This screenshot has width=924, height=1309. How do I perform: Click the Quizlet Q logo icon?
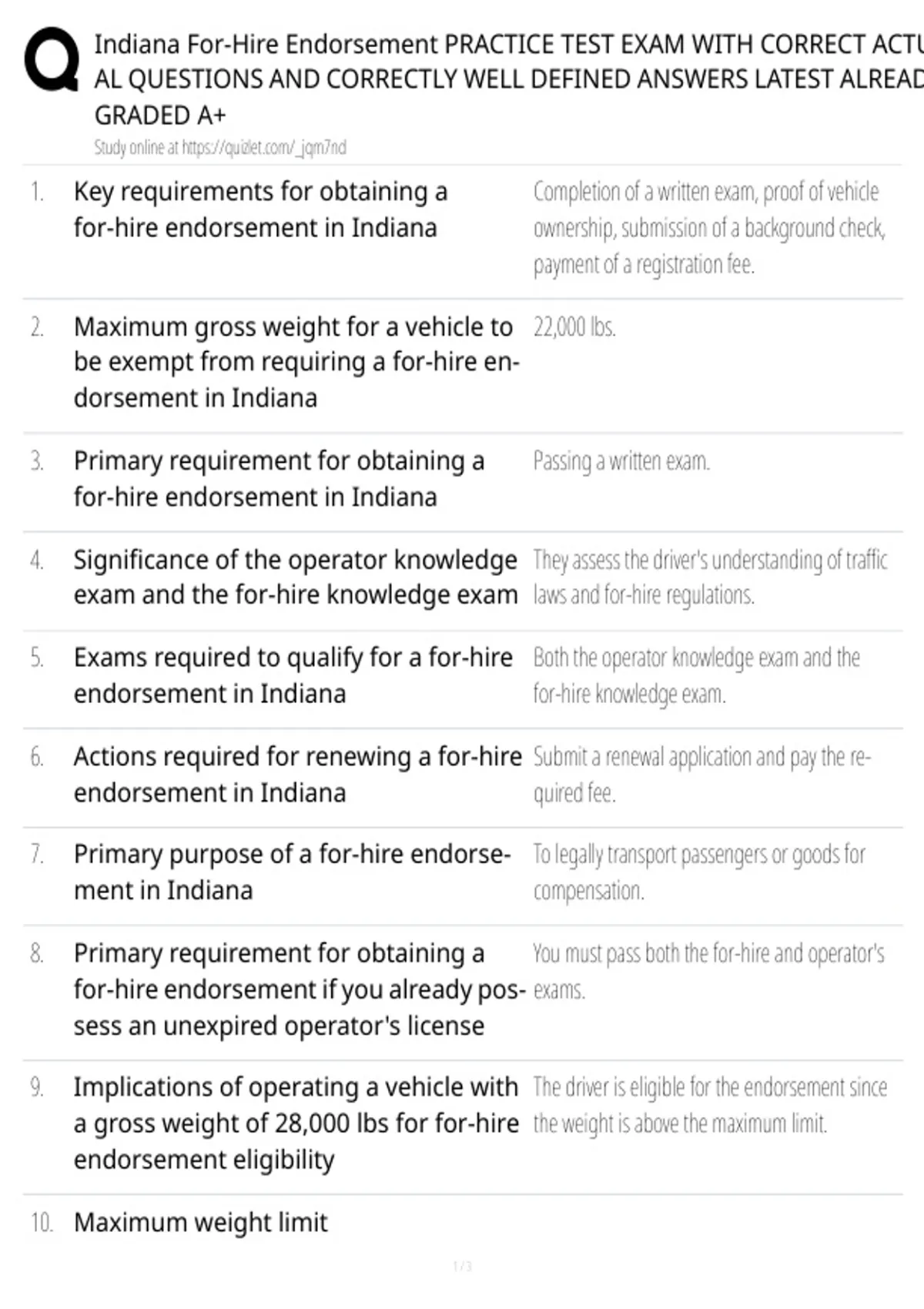(52, 59)
